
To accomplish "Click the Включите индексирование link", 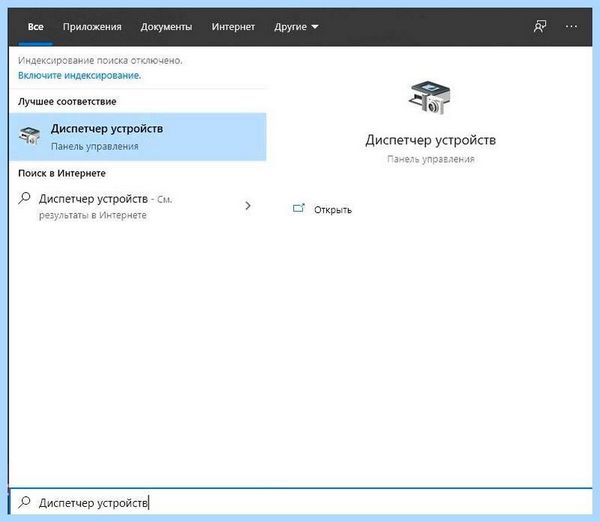I will (x=80, y=75).
